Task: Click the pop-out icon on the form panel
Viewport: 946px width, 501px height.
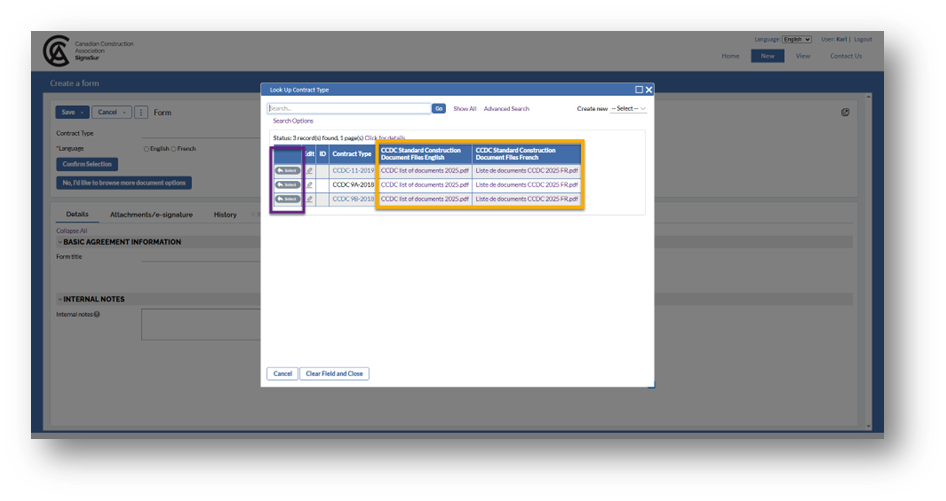Action: pos(845,112)
